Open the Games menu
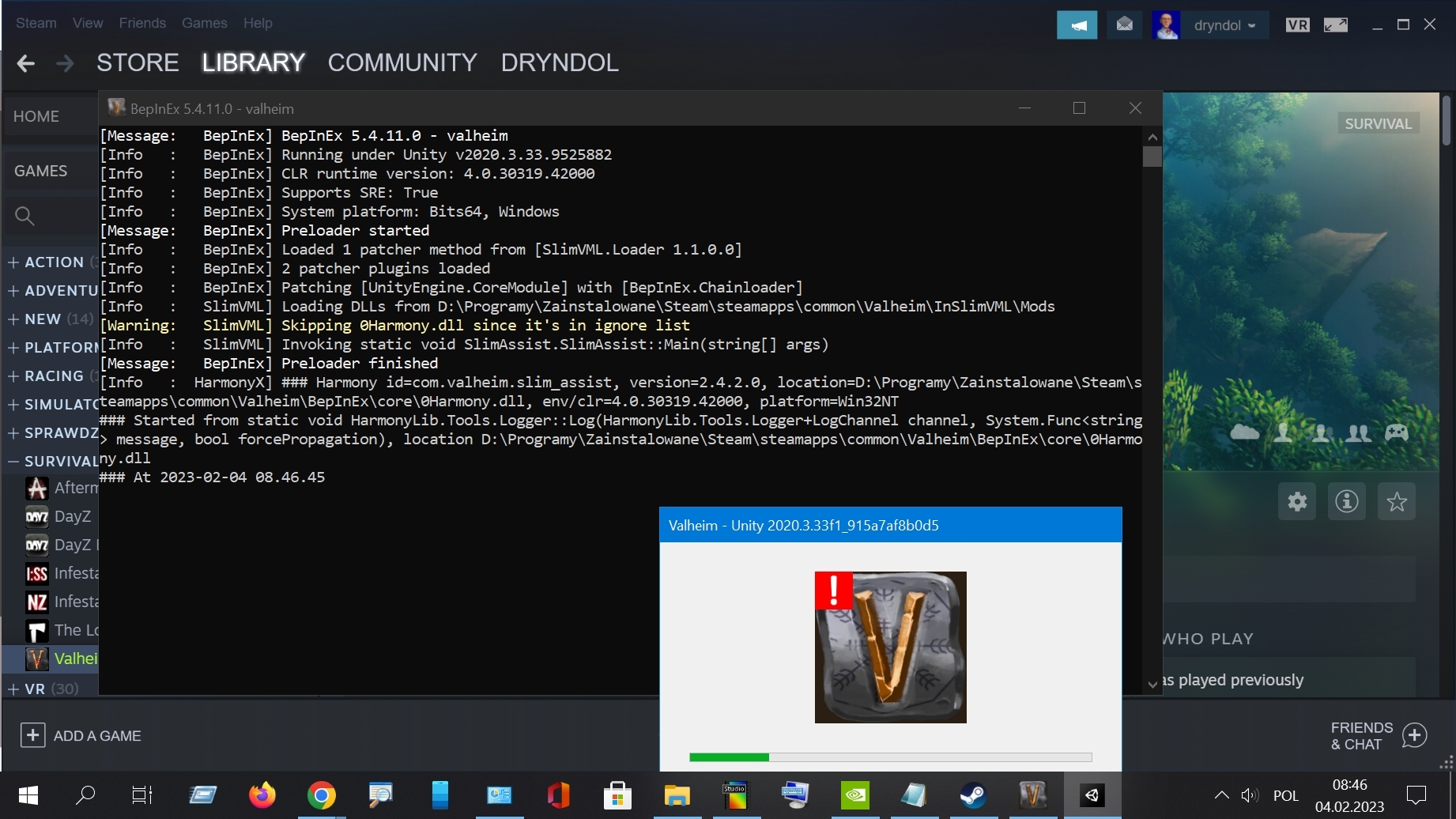1456x819 pixels. pos(204,23)
